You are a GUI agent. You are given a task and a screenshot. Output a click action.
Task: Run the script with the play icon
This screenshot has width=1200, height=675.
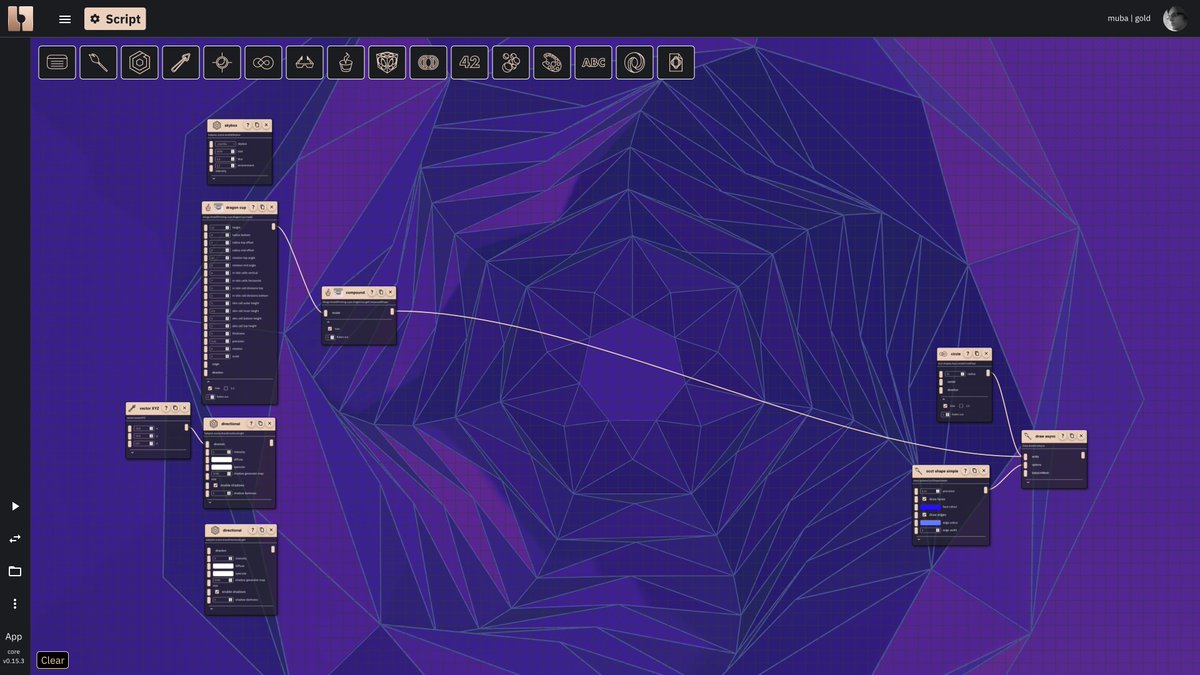[x=15, y=506]
